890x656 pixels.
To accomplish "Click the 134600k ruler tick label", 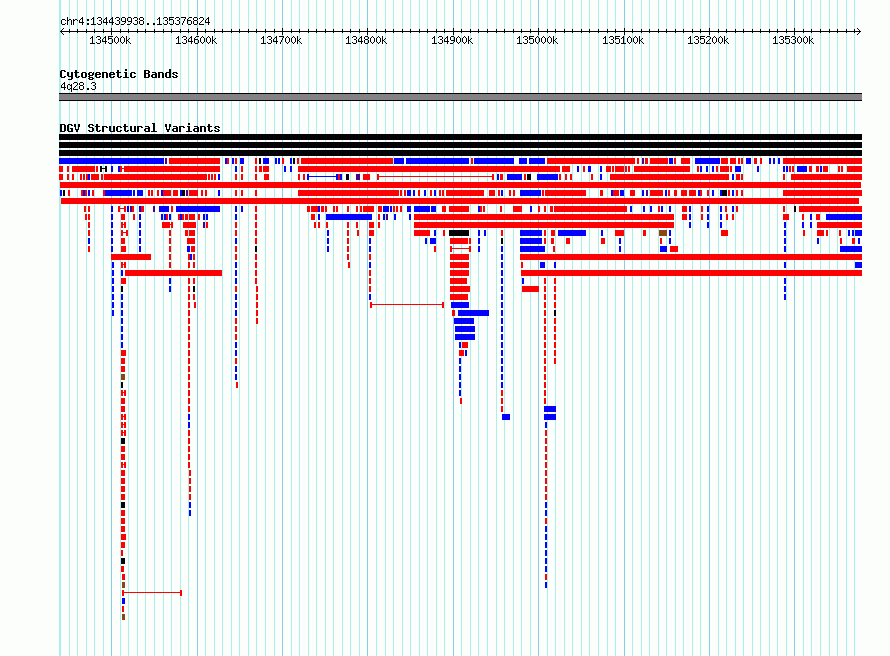I will coord(196,40).
